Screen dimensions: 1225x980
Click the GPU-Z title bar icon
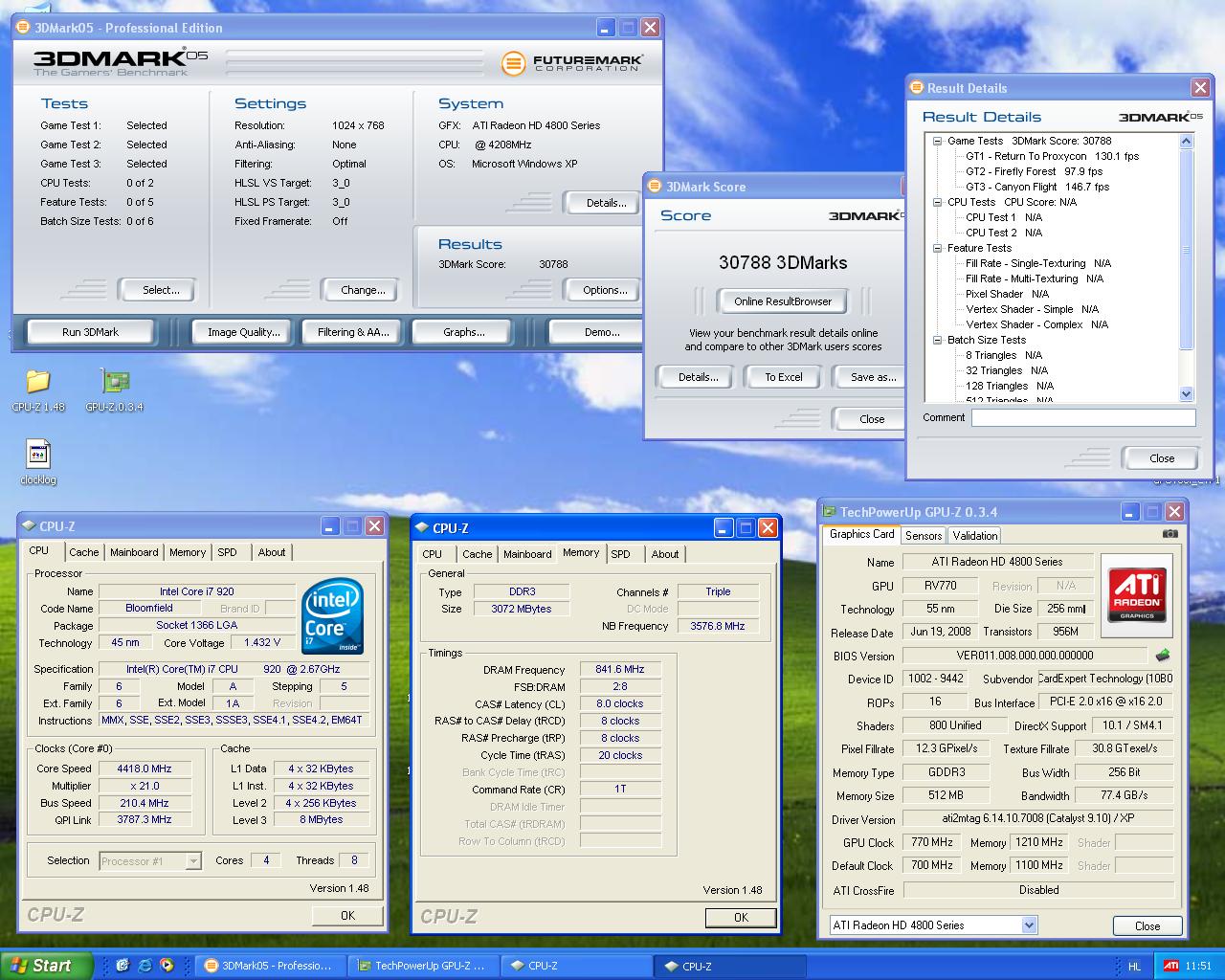click(x=829, y=512)
